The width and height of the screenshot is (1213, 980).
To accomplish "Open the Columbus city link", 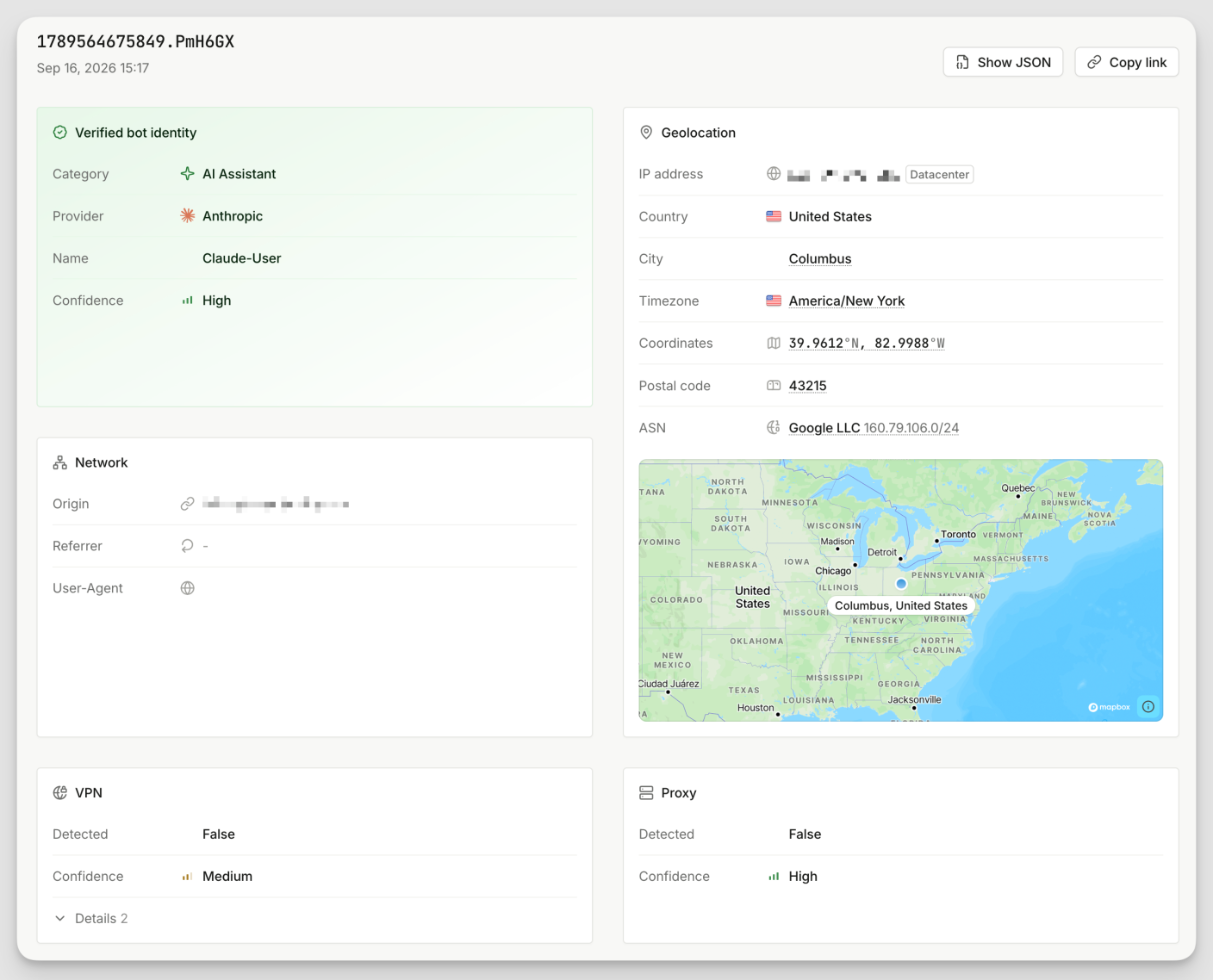I will pyautogui.click(x=820, y=259).
